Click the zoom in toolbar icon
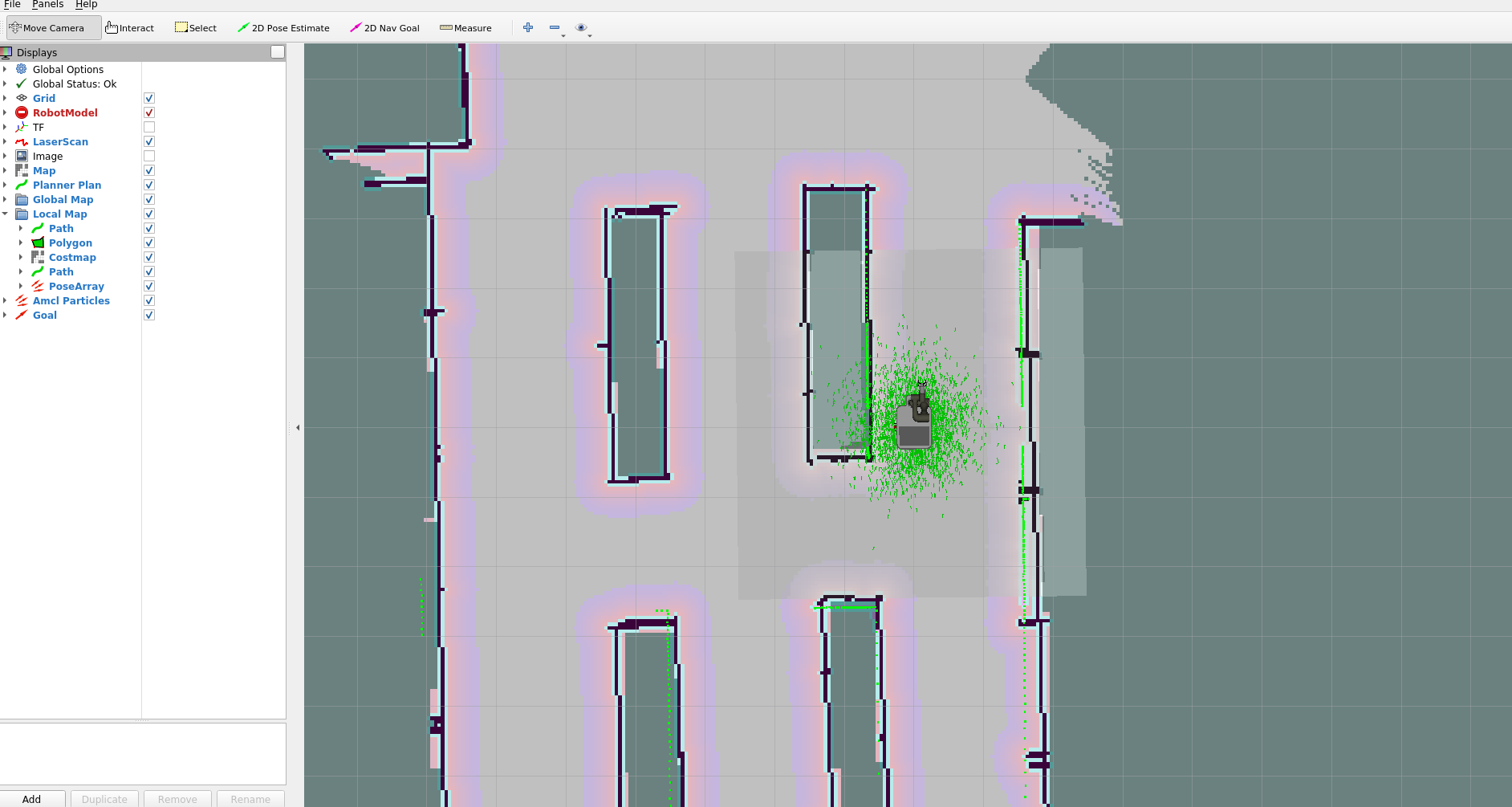This screenshot has height=807, width=1512. [x=528, y=27]
